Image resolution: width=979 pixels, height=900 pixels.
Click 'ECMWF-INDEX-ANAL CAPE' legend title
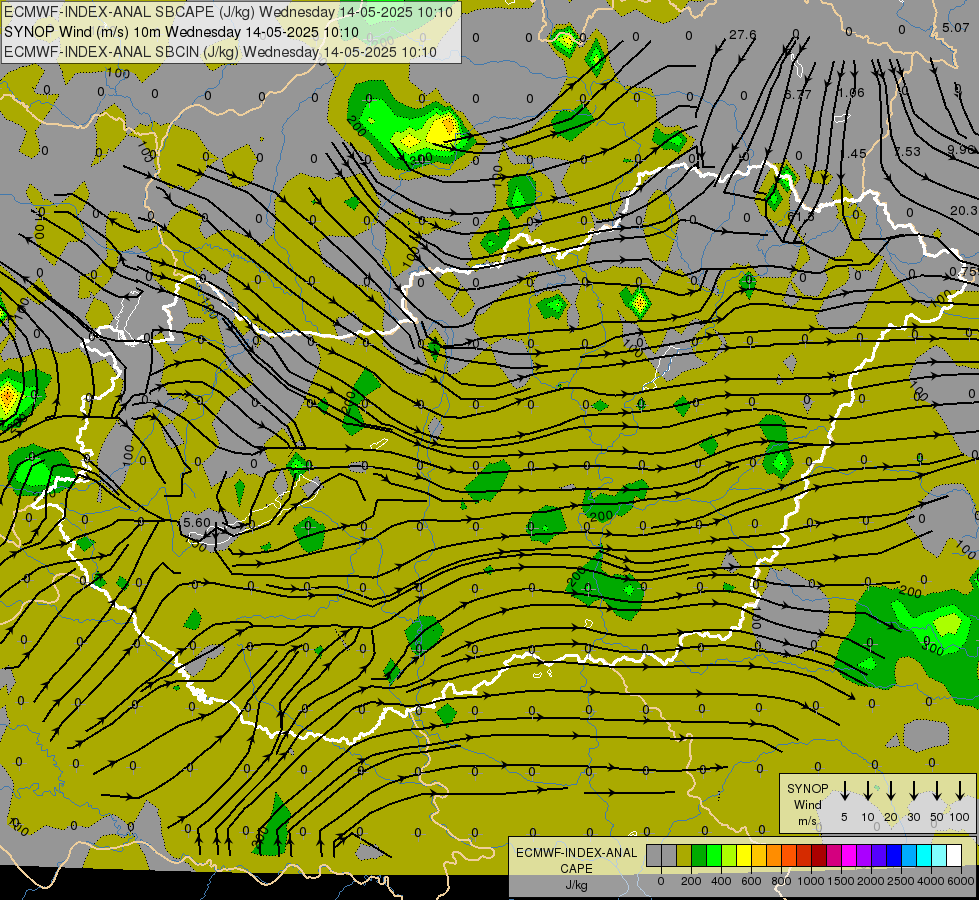(x=576, y=861)
